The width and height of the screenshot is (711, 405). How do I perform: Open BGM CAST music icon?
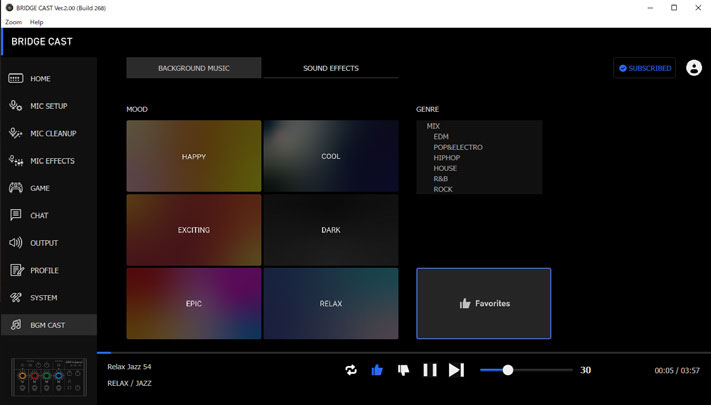pos(16,325)
